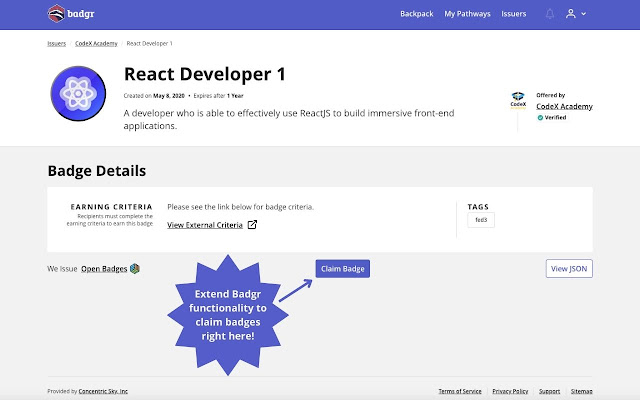640x400 pixels.
Task: Click the React Developer 1 heading
Action: [204, 74]
